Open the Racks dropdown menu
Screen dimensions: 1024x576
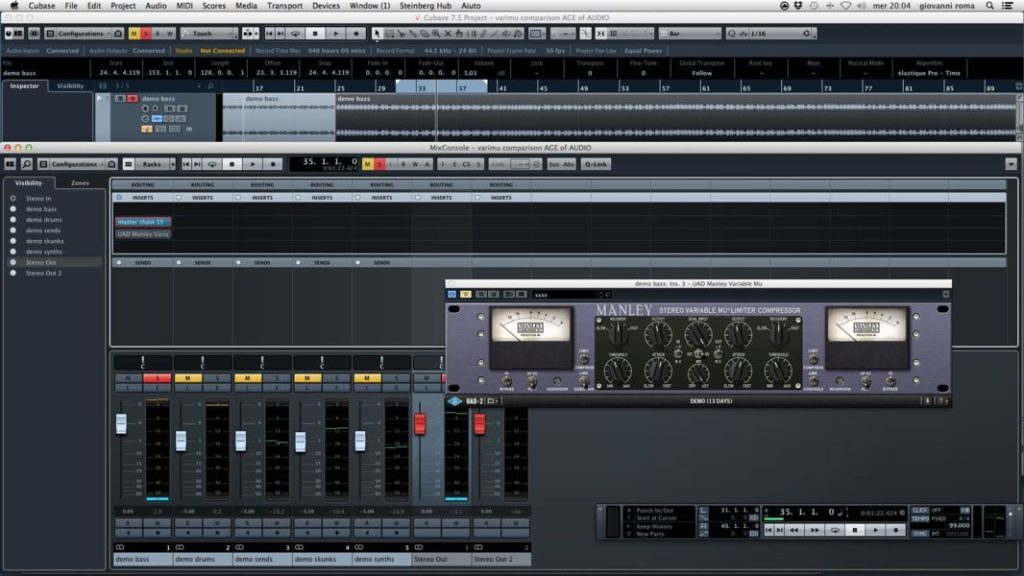point(151,164)
